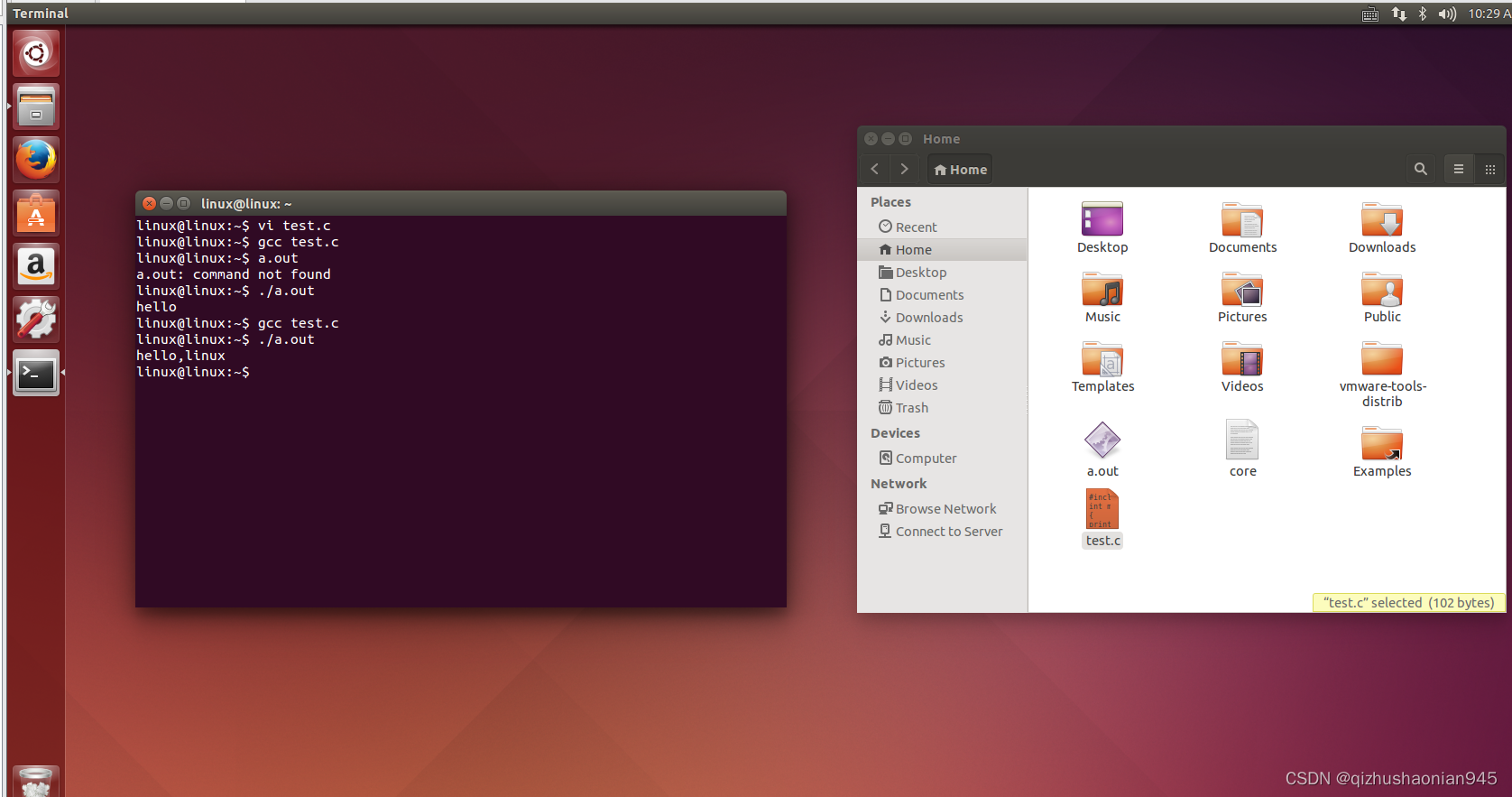Image resolution: width=1512 pixels, height=797 pixels.
Task: Select the Terminal icon in the dock
Action: coord(36,373)
